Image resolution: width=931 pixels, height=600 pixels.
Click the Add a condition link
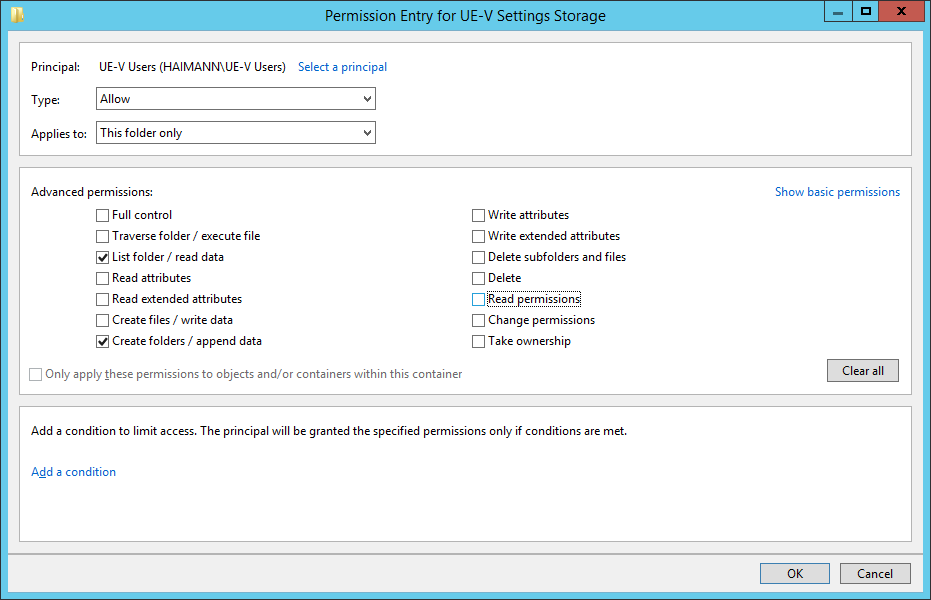click(x=74, y=472)
